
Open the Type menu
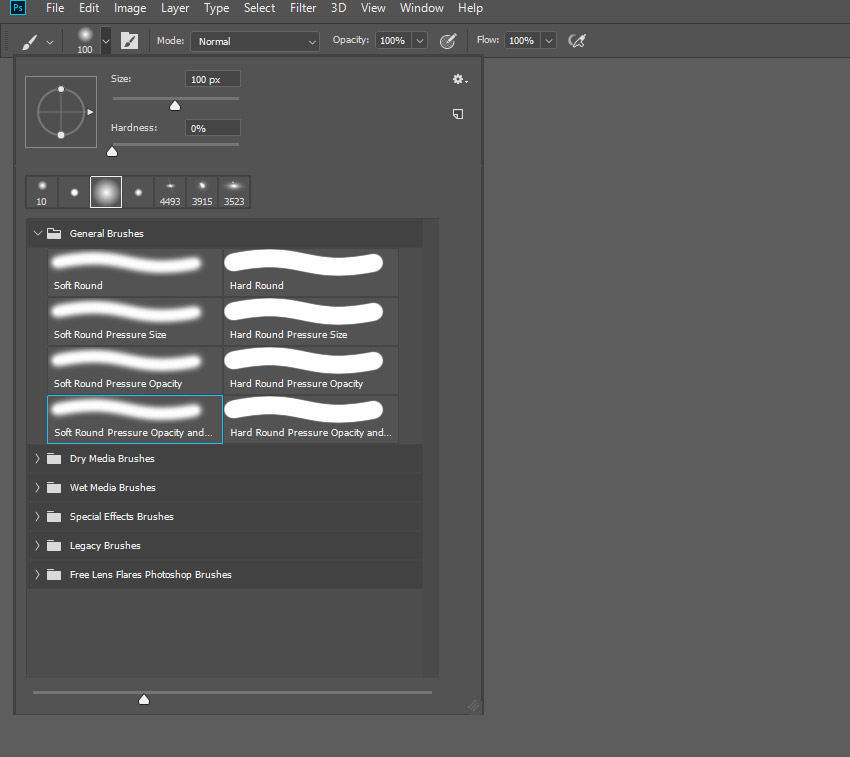point(216,8)
